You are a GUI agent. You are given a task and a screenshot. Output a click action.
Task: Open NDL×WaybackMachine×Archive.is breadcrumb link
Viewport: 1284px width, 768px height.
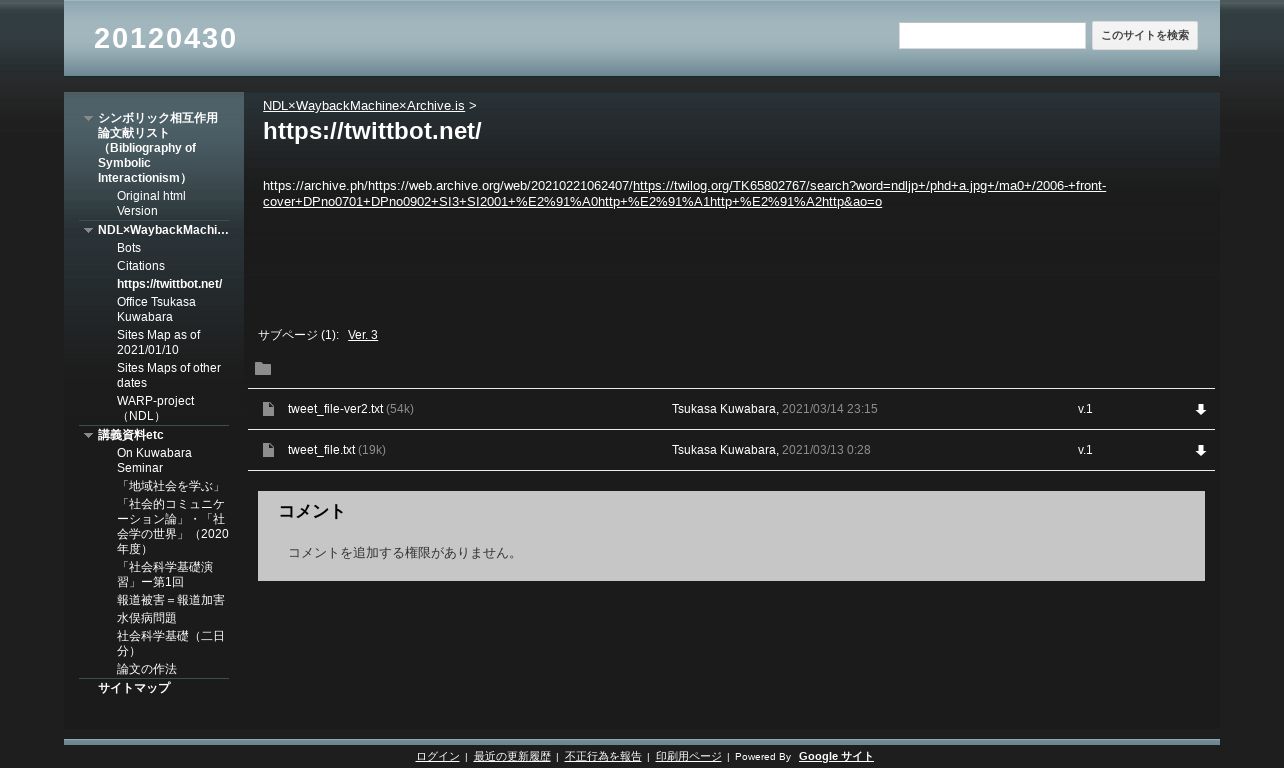(x=364, y=105)
